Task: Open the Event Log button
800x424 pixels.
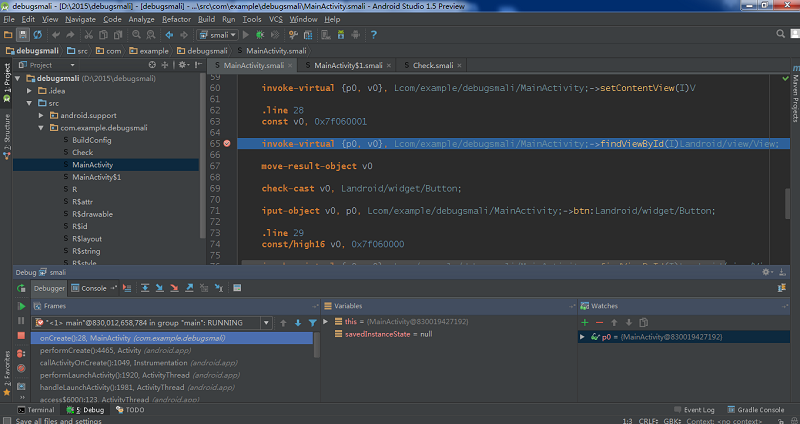Action: pyautogui.click(x=694, y=410)
